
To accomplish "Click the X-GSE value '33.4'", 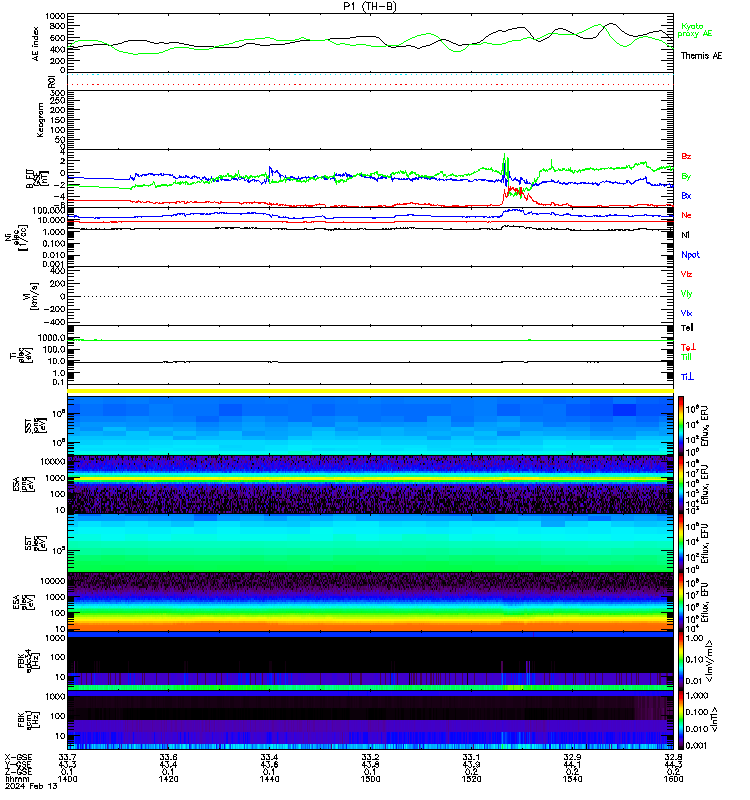I will [269, 758].
